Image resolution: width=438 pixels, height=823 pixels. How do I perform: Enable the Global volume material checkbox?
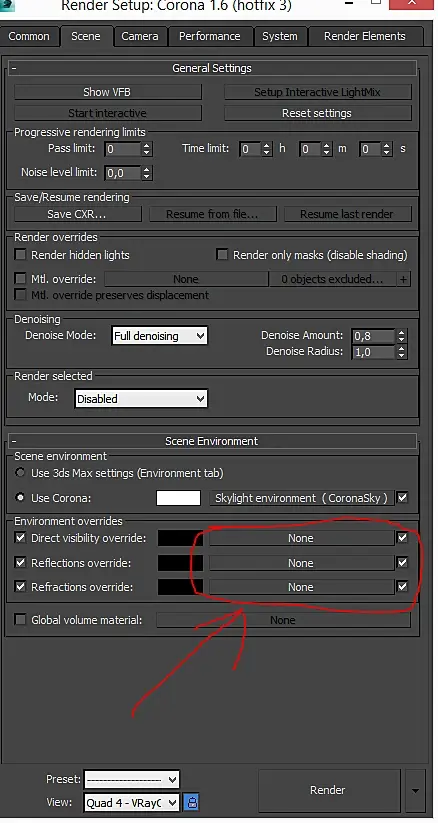coord(20,620)
